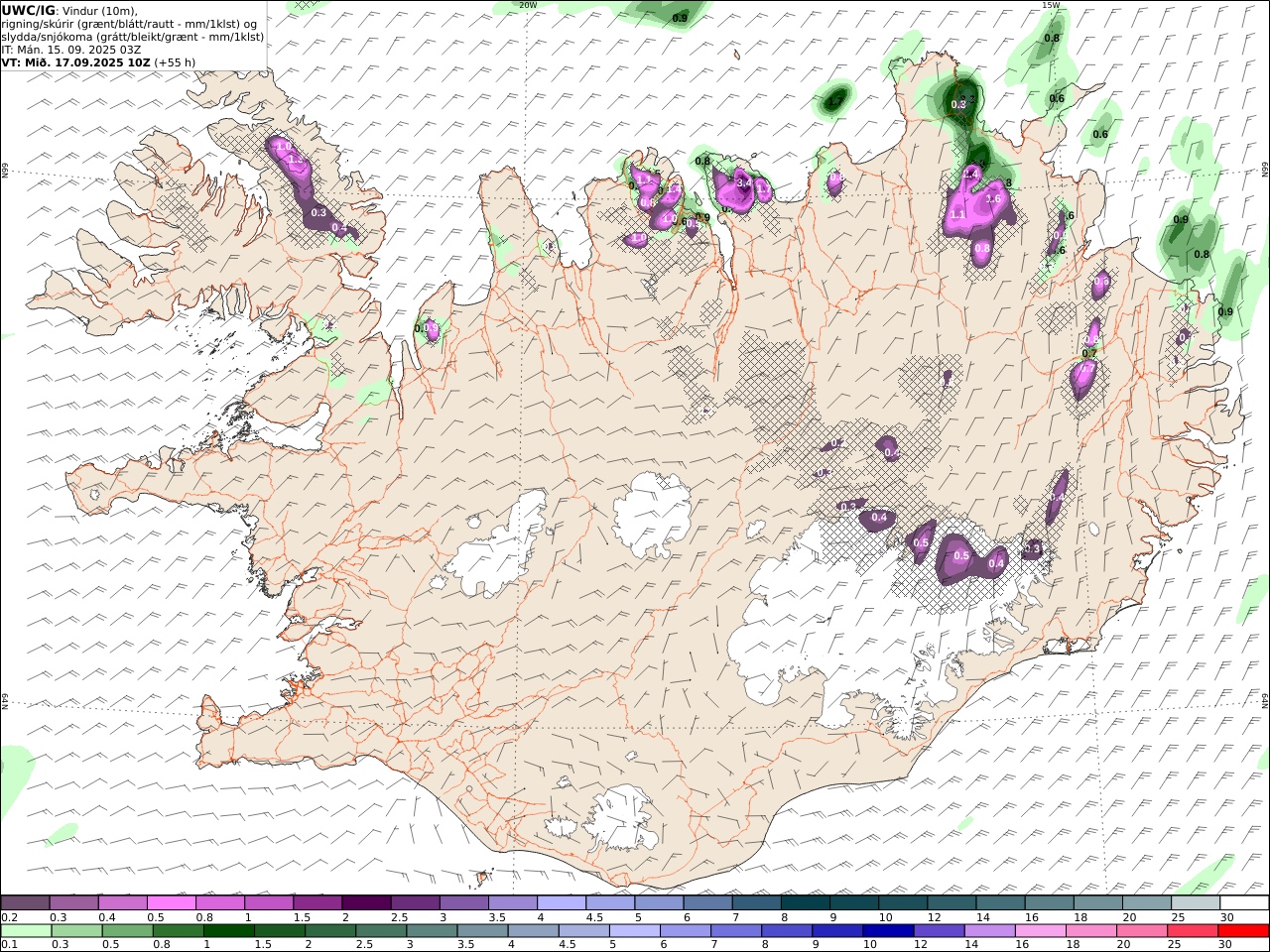Click the '(+55 h)' forecast offset text
Image resolution: width=1270 pixels, height=952 pixels.
point(176,61)
